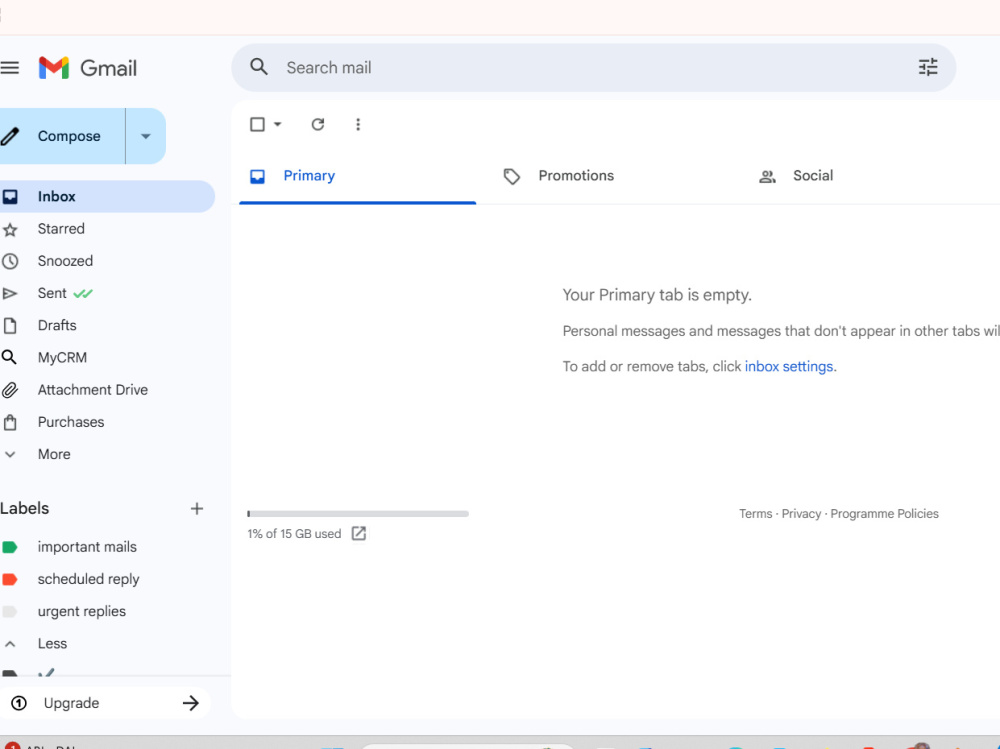Click the grey urgent replies label icon
Viewport: 1000px width, 749px height.
click(x=10, y=611)
